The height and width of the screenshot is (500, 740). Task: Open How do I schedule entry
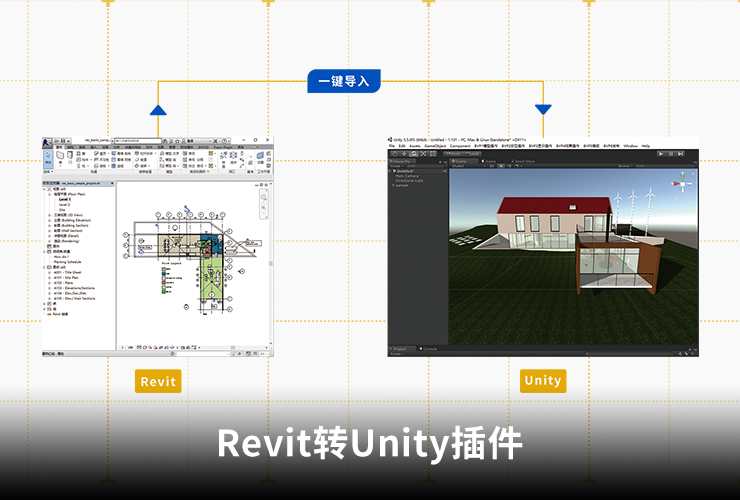[x=61, y=257]
